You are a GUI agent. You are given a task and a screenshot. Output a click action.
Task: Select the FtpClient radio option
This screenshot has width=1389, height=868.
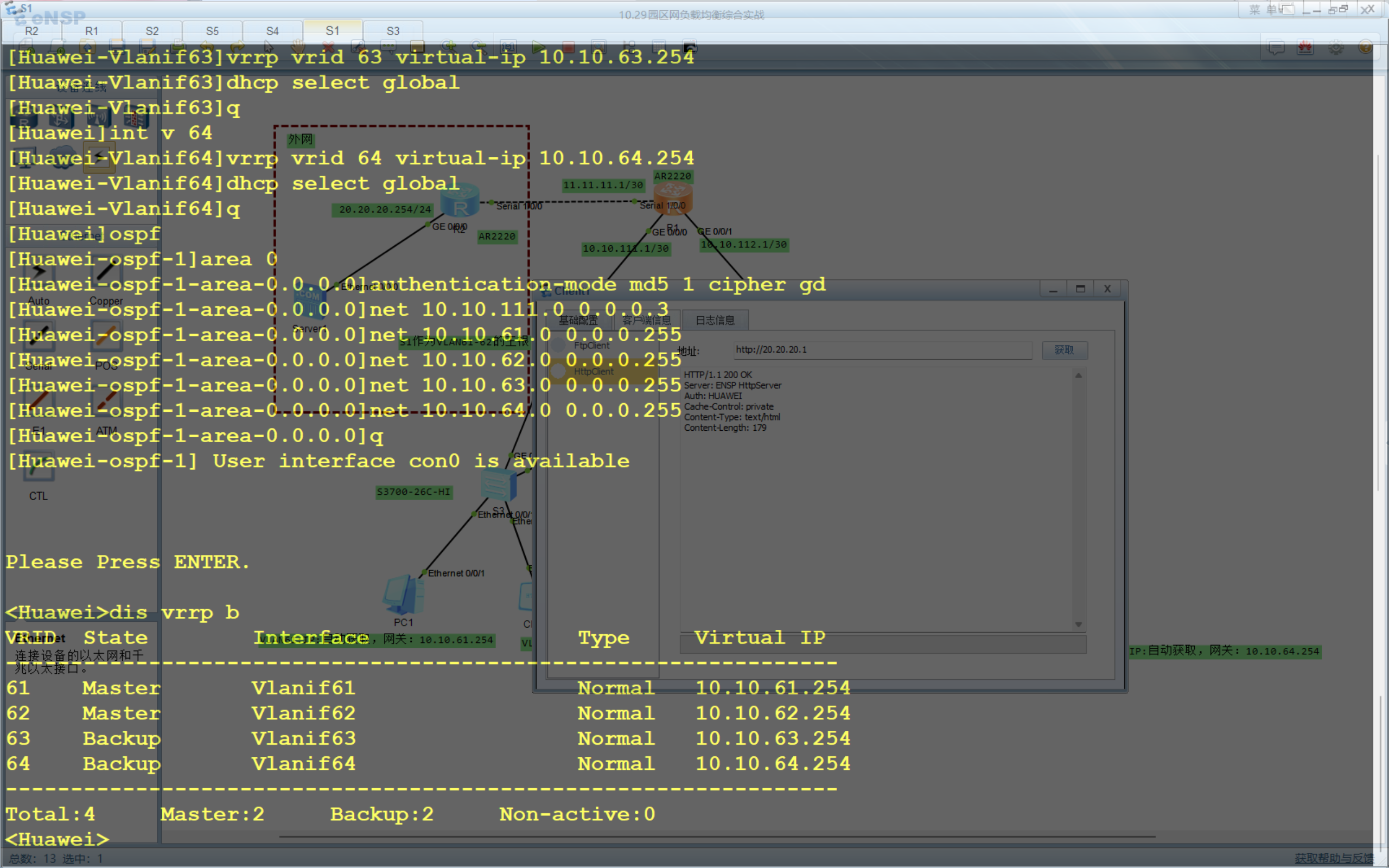558,346
